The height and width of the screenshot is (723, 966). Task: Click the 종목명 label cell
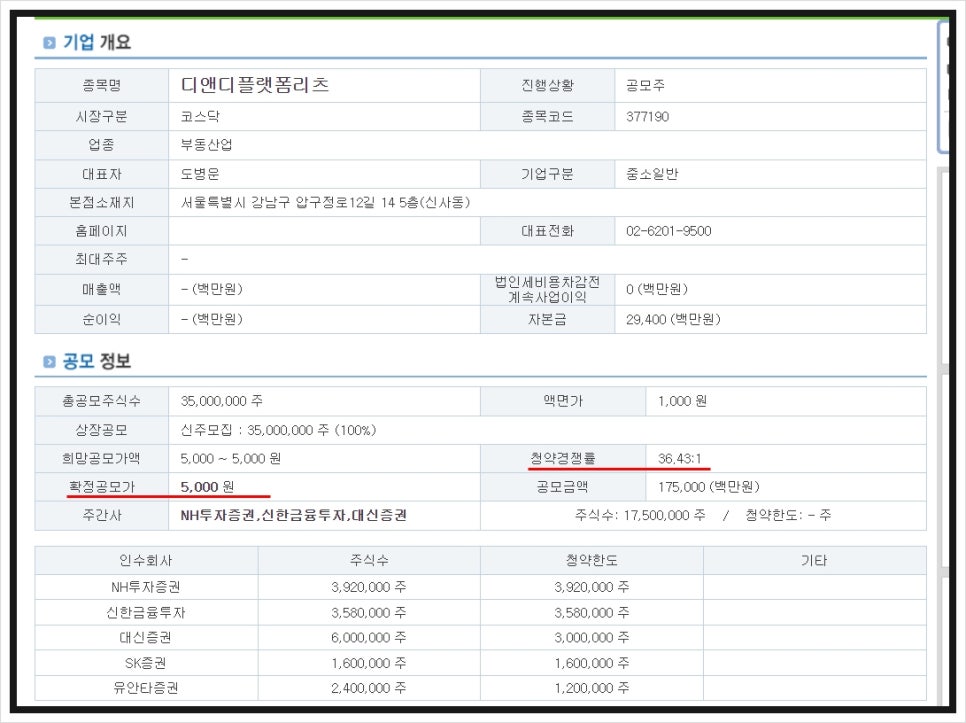[x=102, y=85]
